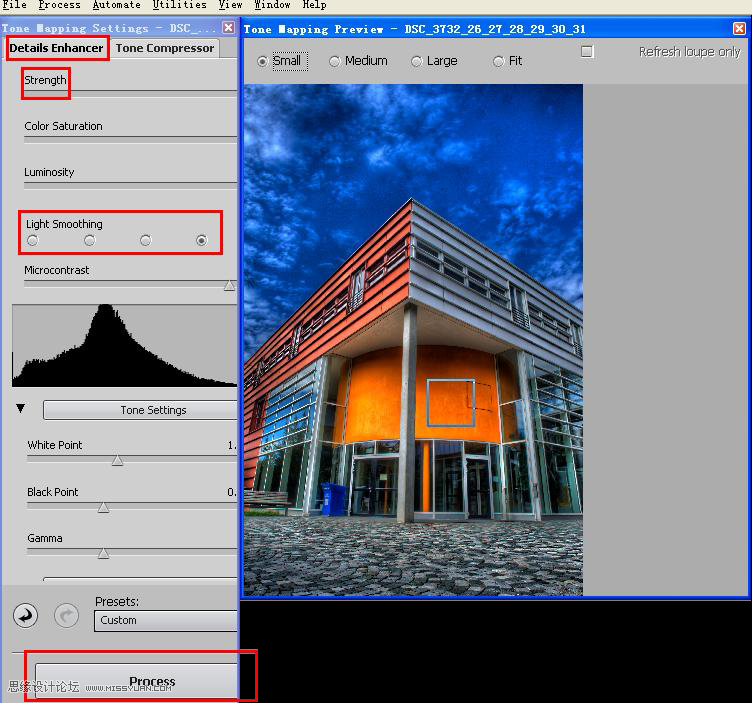Click the Microcontrast slider handle
This screenshot has width=752, height=703.
(x=229, y=286)
